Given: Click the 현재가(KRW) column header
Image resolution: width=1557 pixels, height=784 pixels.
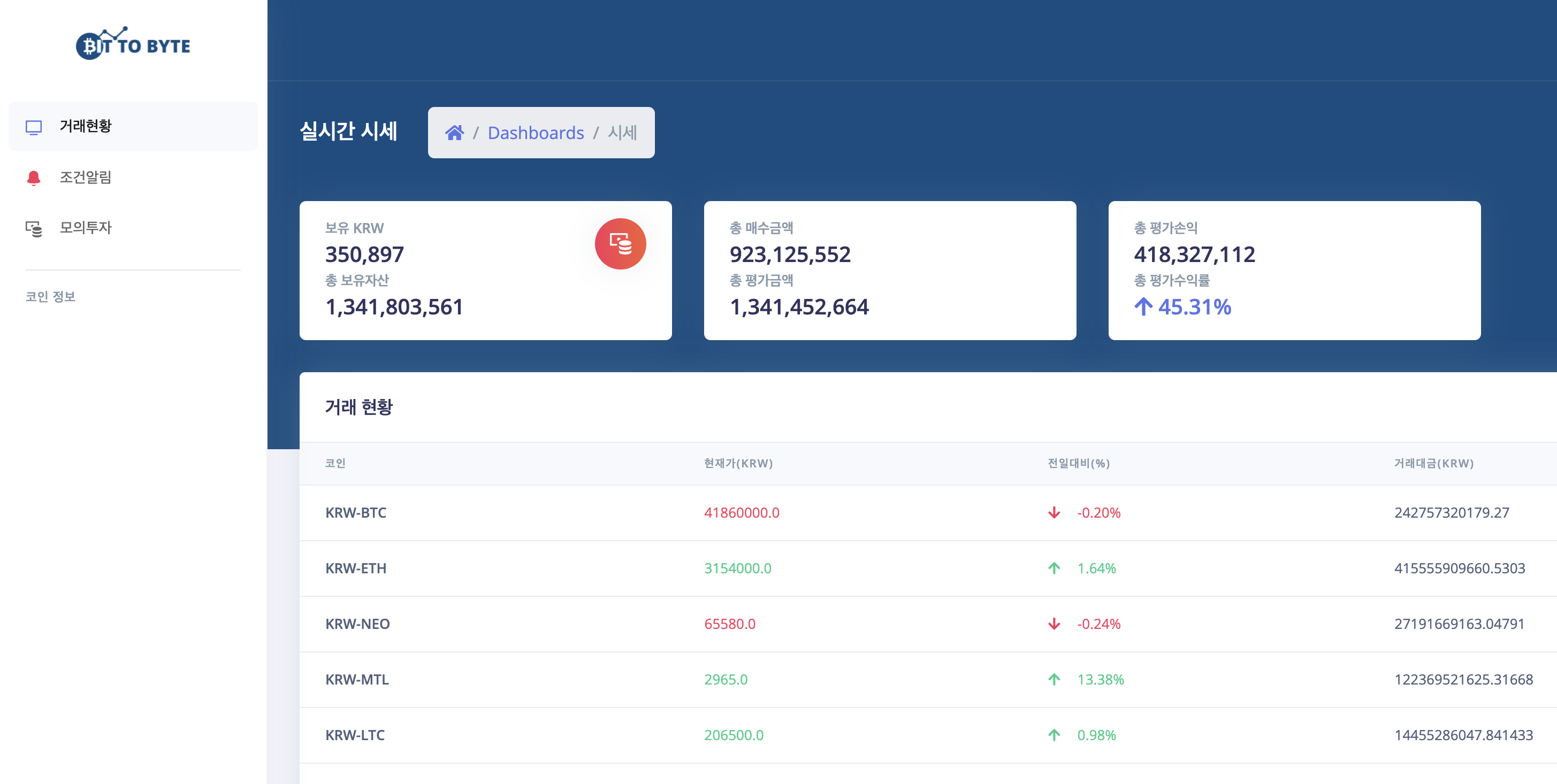Looking at the screenshot, I should pyautogui.click(x=738, y=463).
